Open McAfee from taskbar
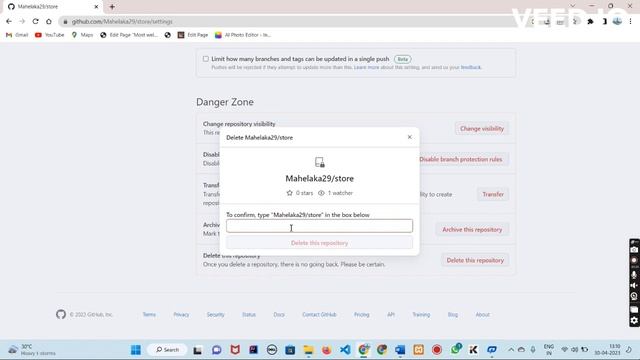 (235, 350)
